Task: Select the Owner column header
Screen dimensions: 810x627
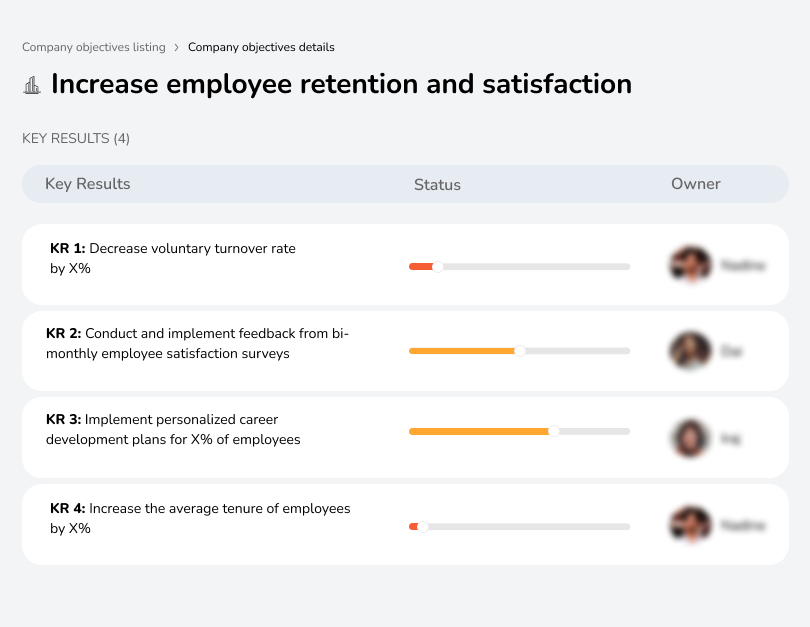Action: point(695,184)
